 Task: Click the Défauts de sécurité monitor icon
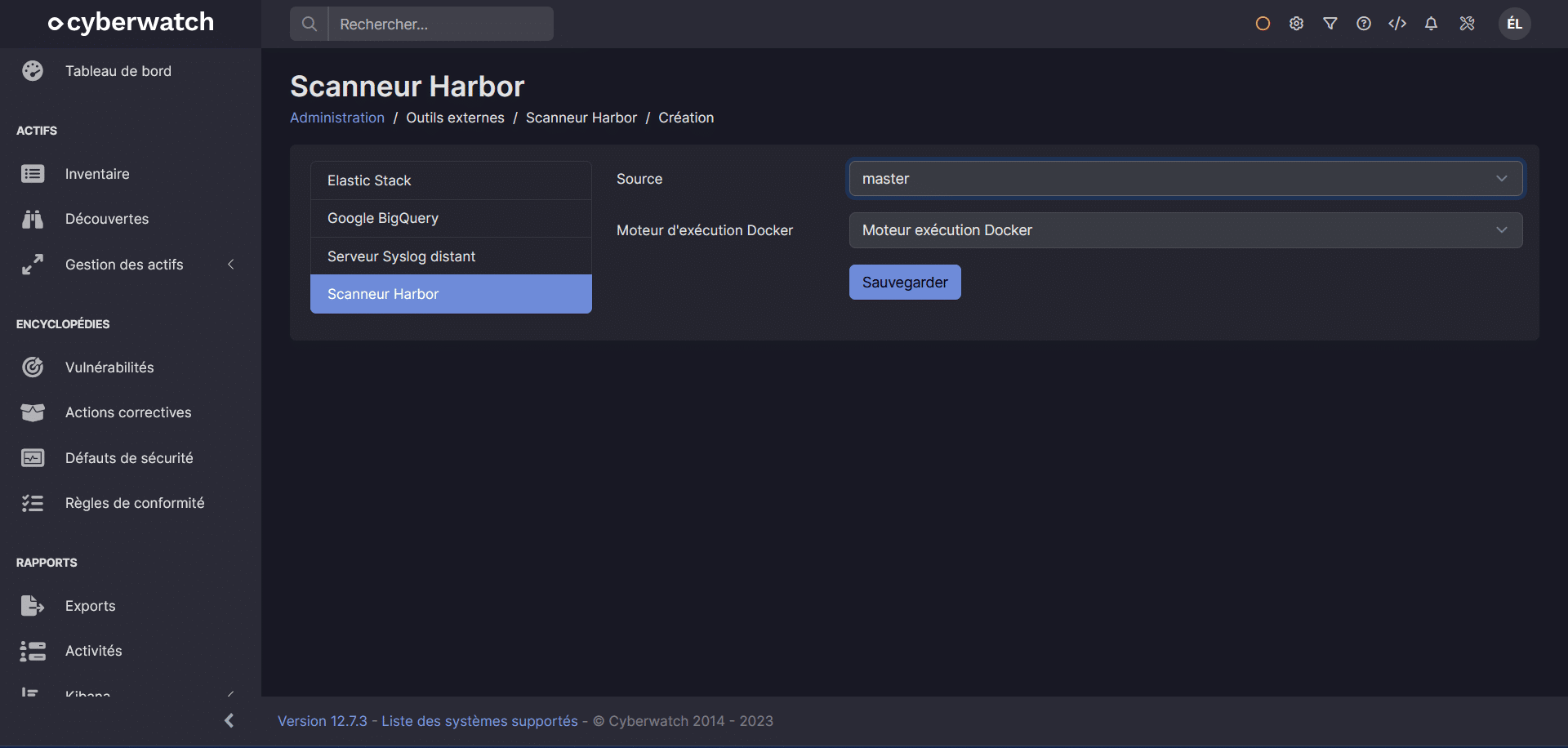[33, 458]
